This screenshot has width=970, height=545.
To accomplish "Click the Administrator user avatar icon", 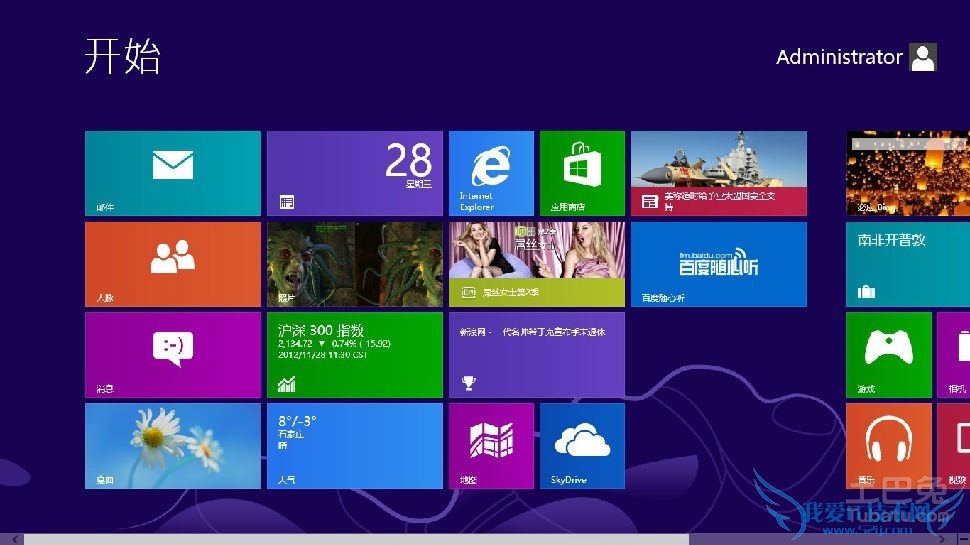I will click(923, 57).
